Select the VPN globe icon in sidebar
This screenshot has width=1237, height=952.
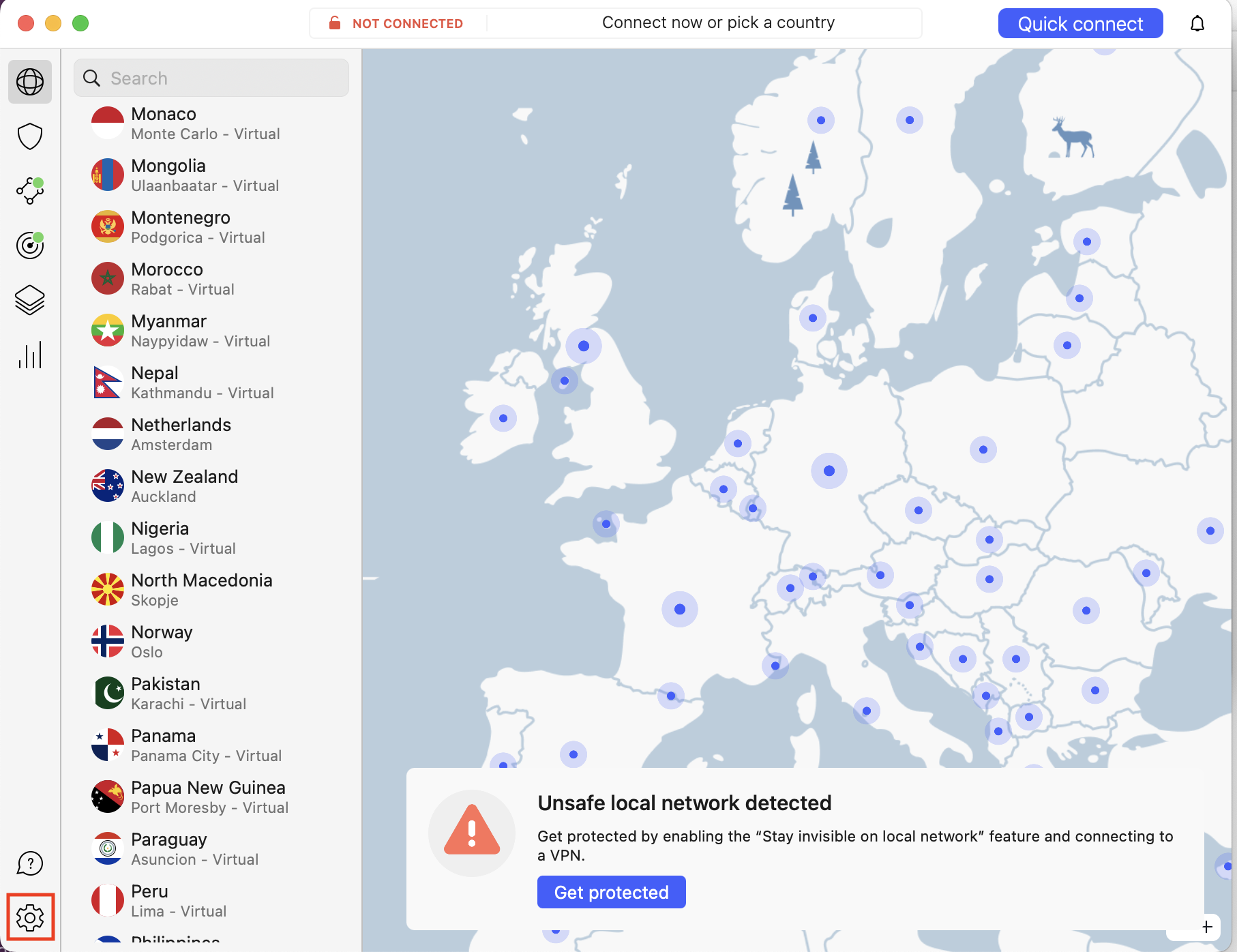[29, 82]
